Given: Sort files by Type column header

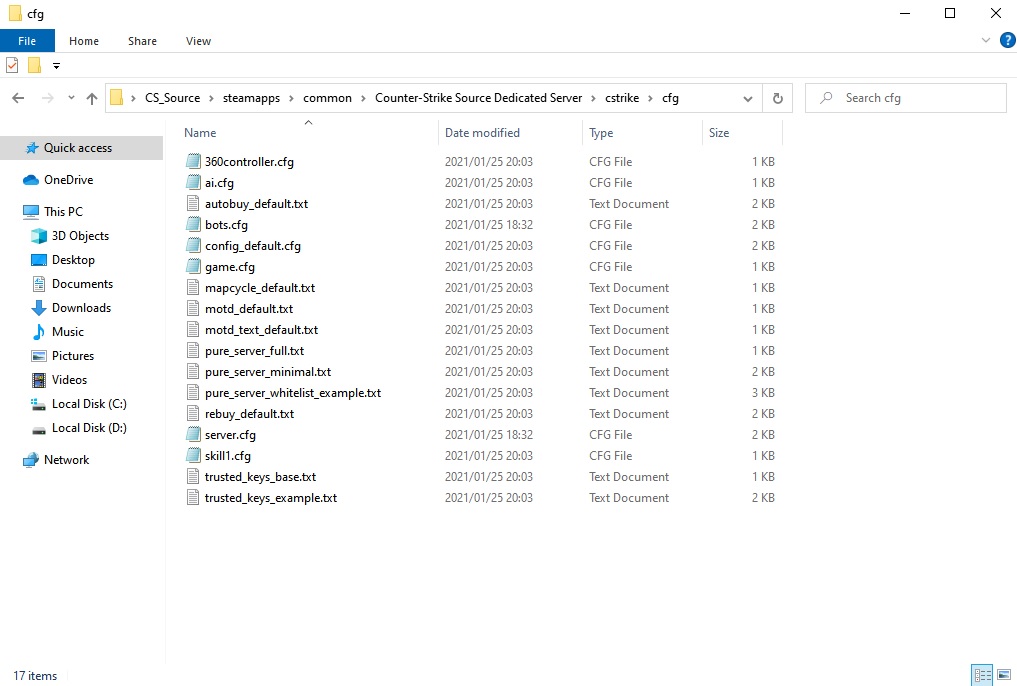Looking at the screenshot, I should tap(641, 132).
